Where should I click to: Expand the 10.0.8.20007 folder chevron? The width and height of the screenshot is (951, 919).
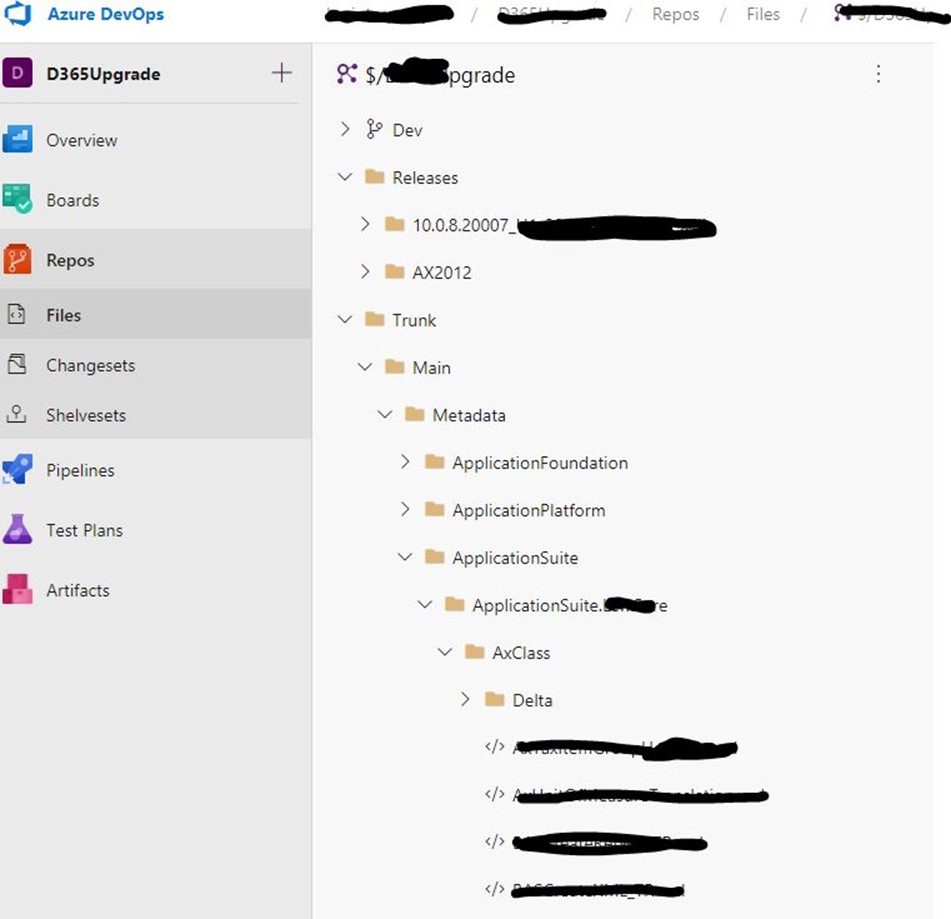tap(365, 224)
